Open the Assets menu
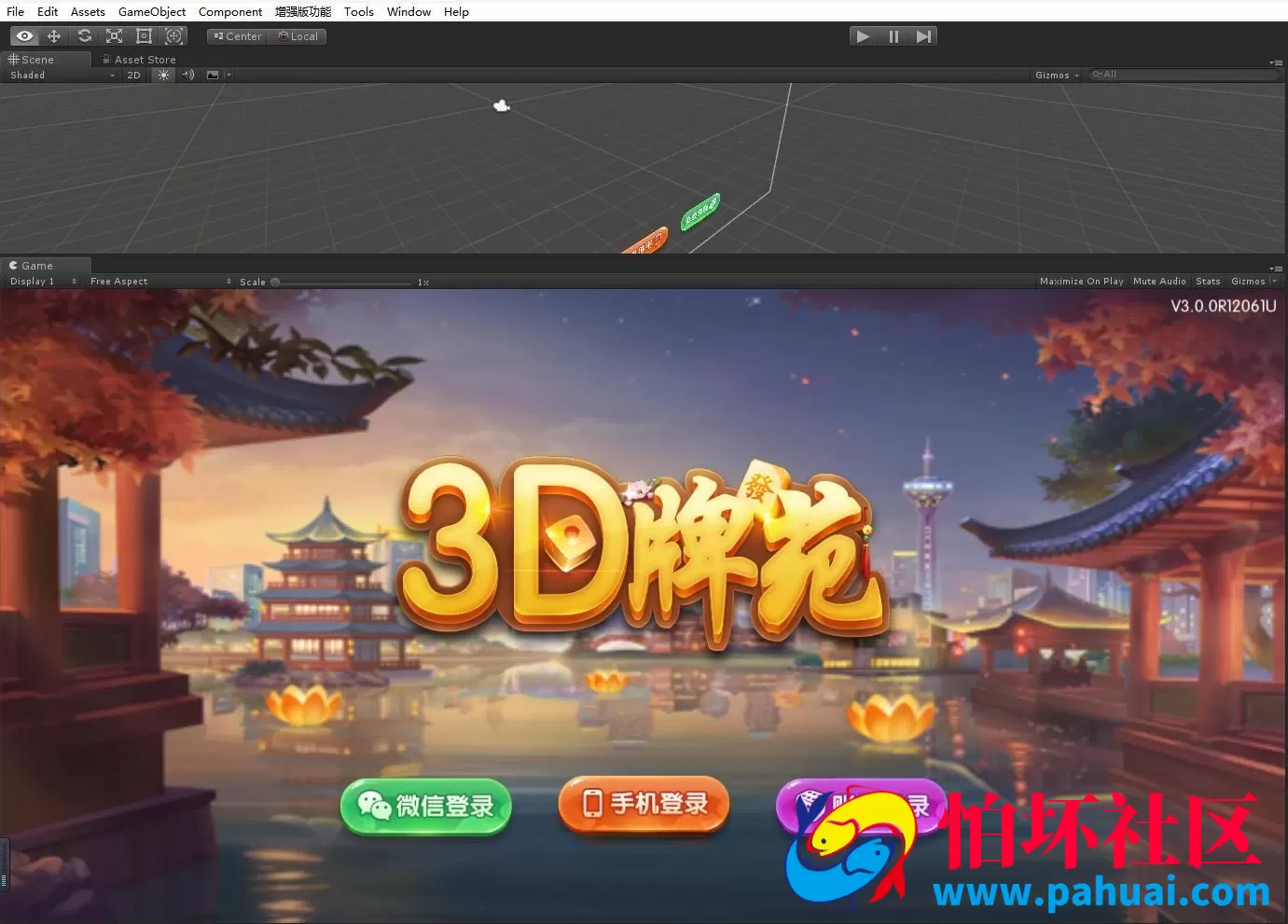 point(88,11)
